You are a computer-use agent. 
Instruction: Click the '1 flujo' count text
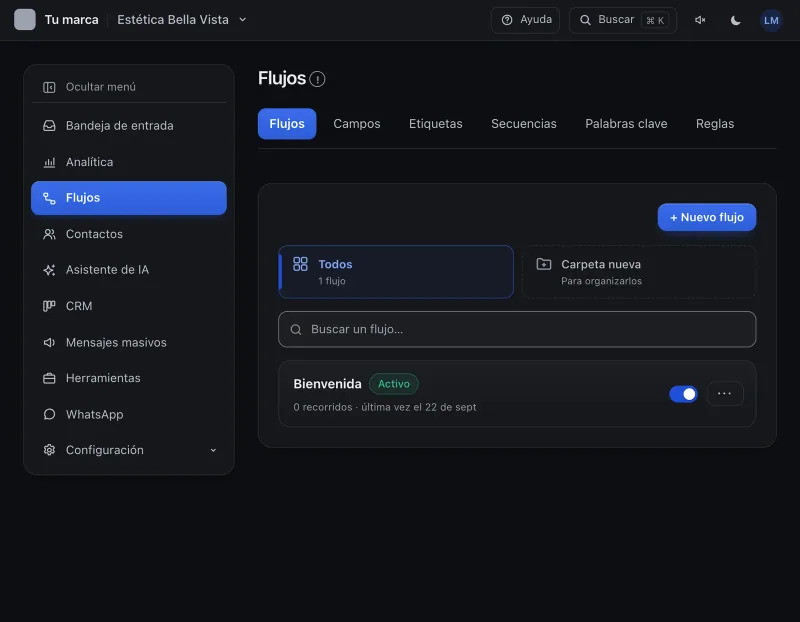[332, 281]
